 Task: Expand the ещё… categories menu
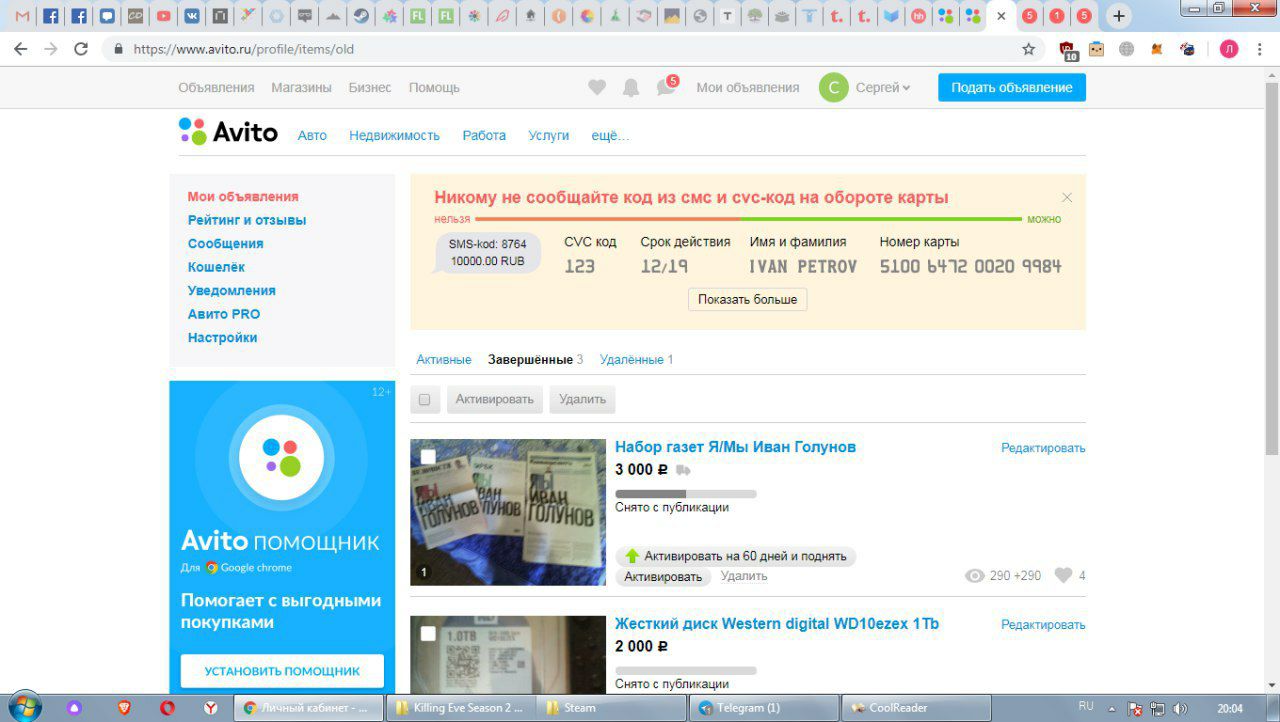[x=610, y=135]
